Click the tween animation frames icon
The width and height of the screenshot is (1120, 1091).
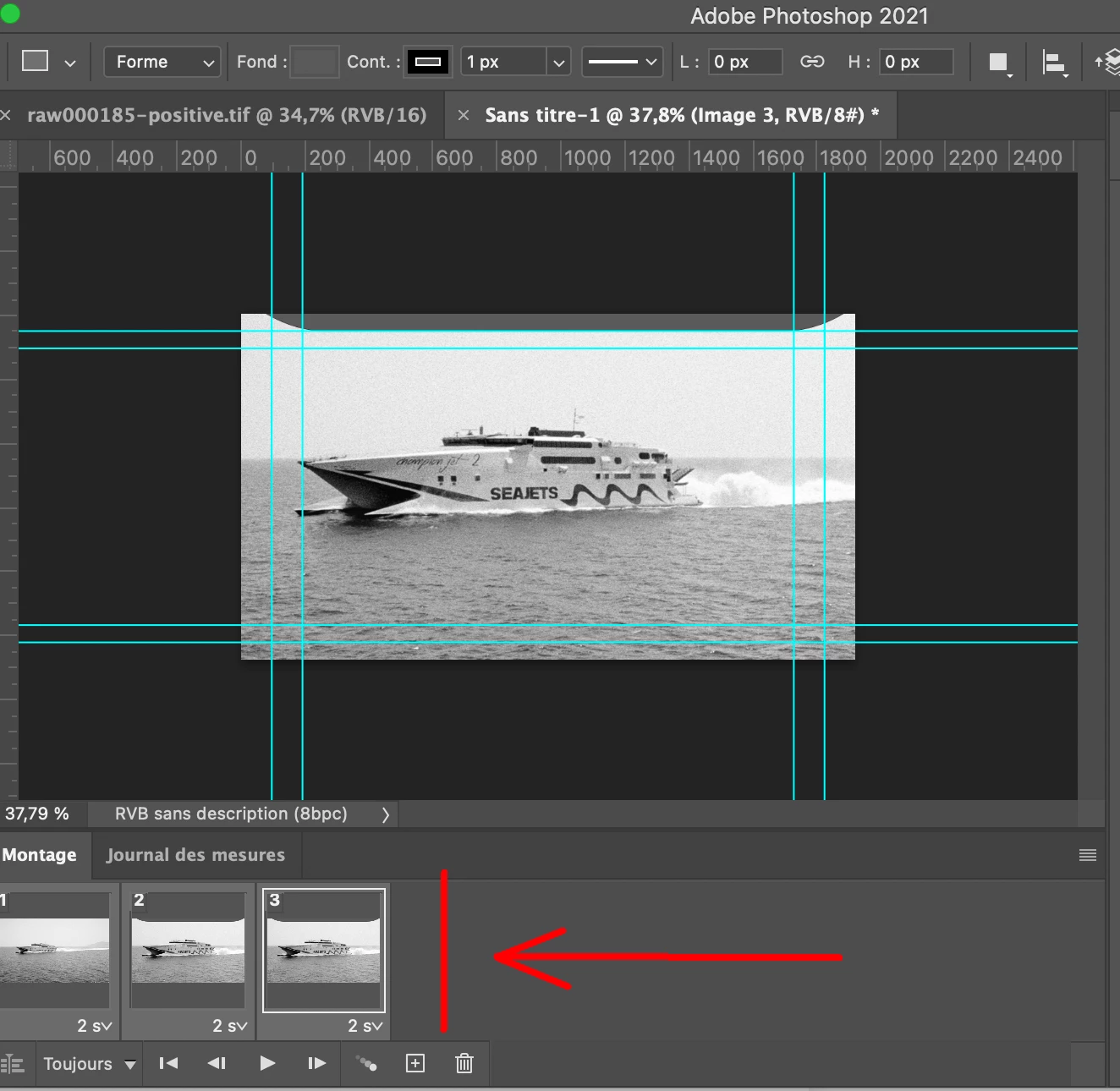tap(367, 1063)
